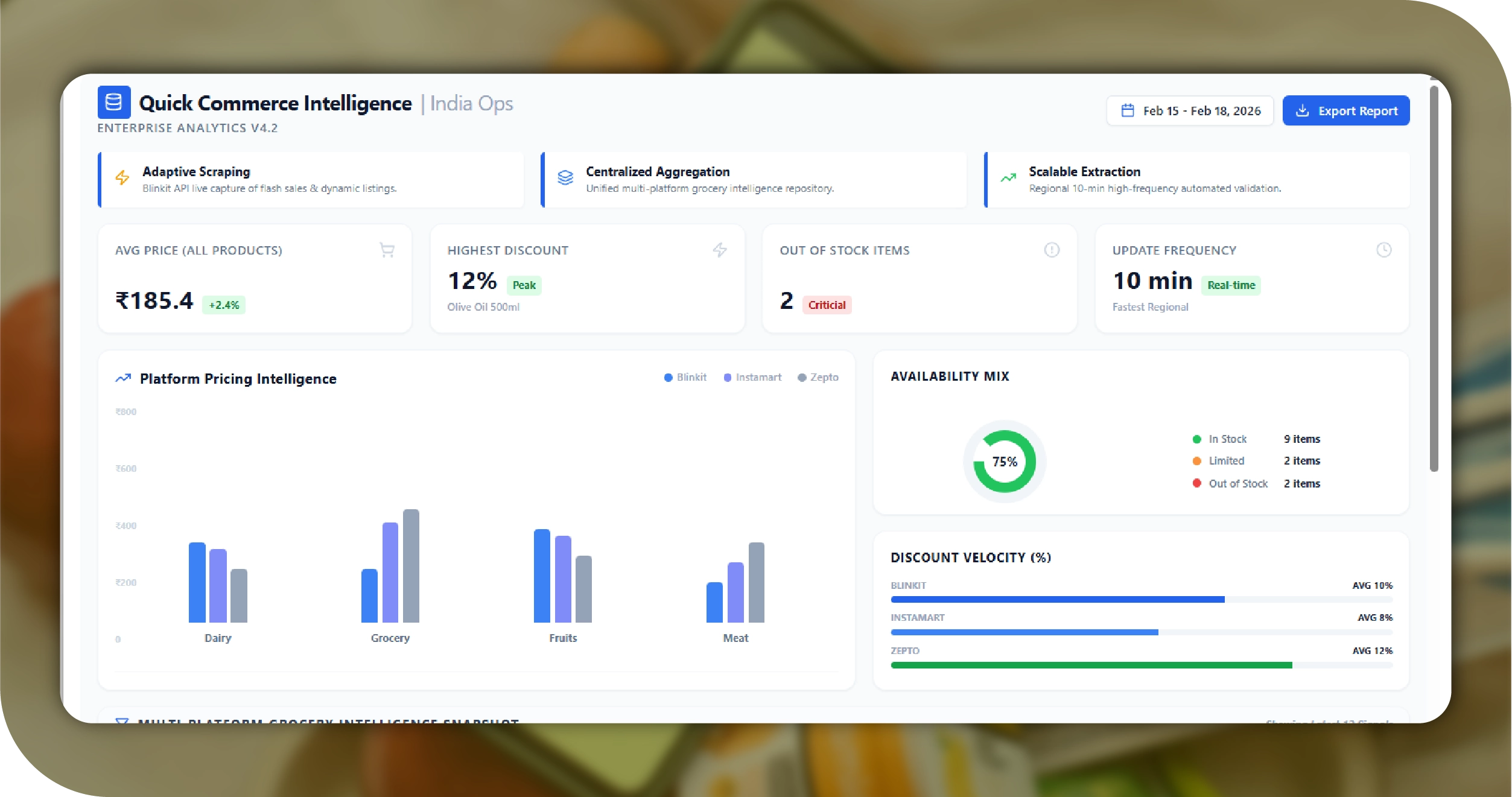Screen dimensions: 1512x797
Task: Click the alert icon in Out of Stock card
Action: [1052, 250]
